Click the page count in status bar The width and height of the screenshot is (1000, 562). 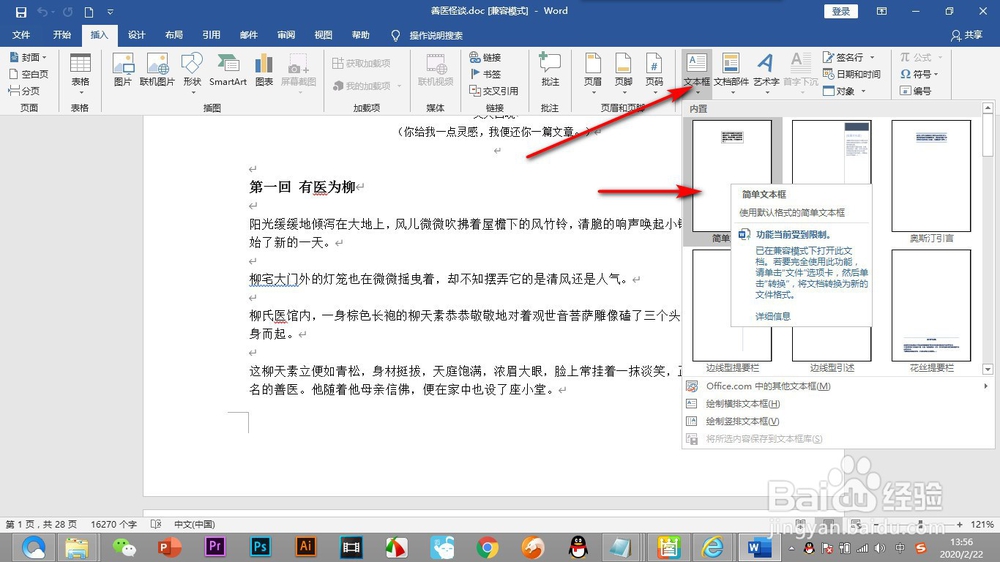(41, 524)
